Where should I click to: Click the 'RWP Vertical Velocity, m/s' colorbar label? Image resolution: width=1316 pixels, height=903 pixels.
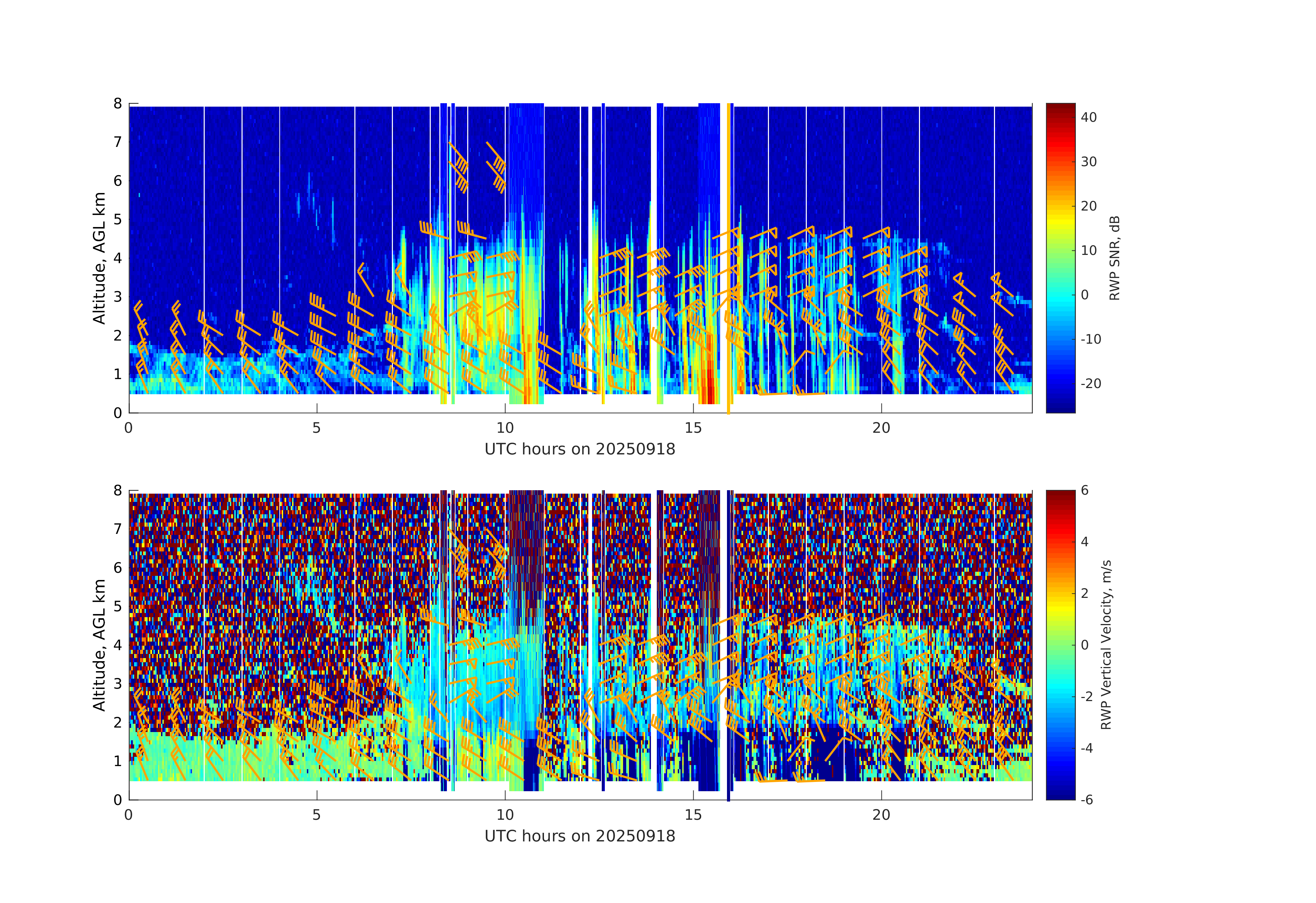point(1106,644)
